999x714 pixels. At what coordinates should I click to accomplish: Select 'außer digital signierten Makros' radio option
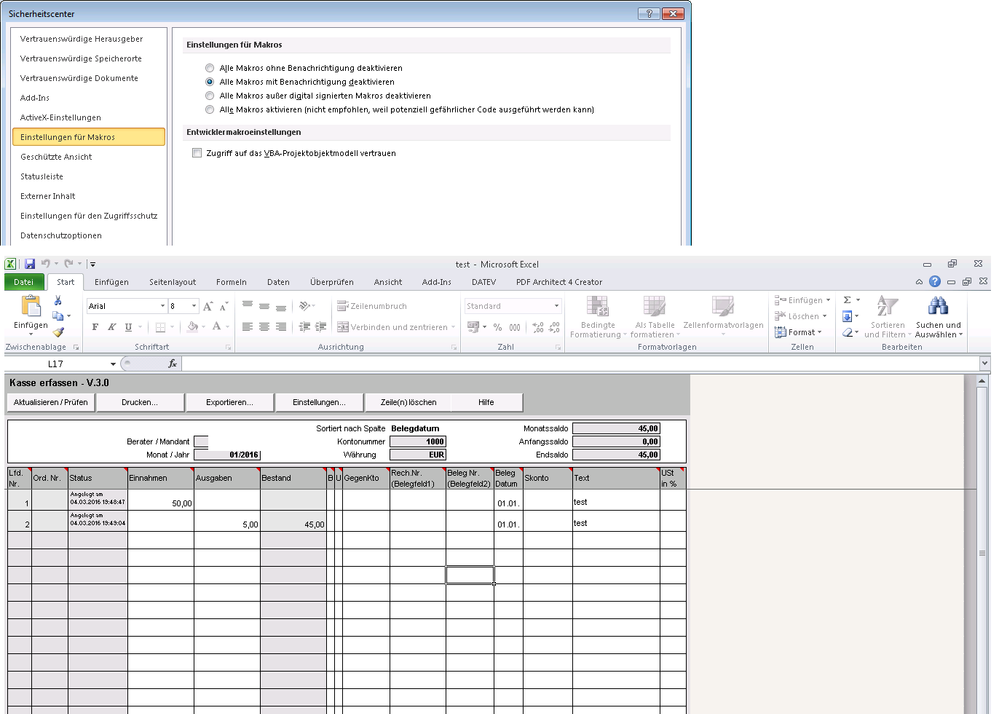(210, 96)
